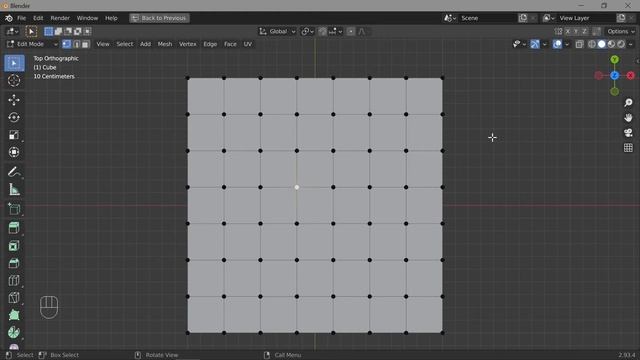The image size is (640, 360).
Task: Select the Scale tool
Action: click(14, 135)
